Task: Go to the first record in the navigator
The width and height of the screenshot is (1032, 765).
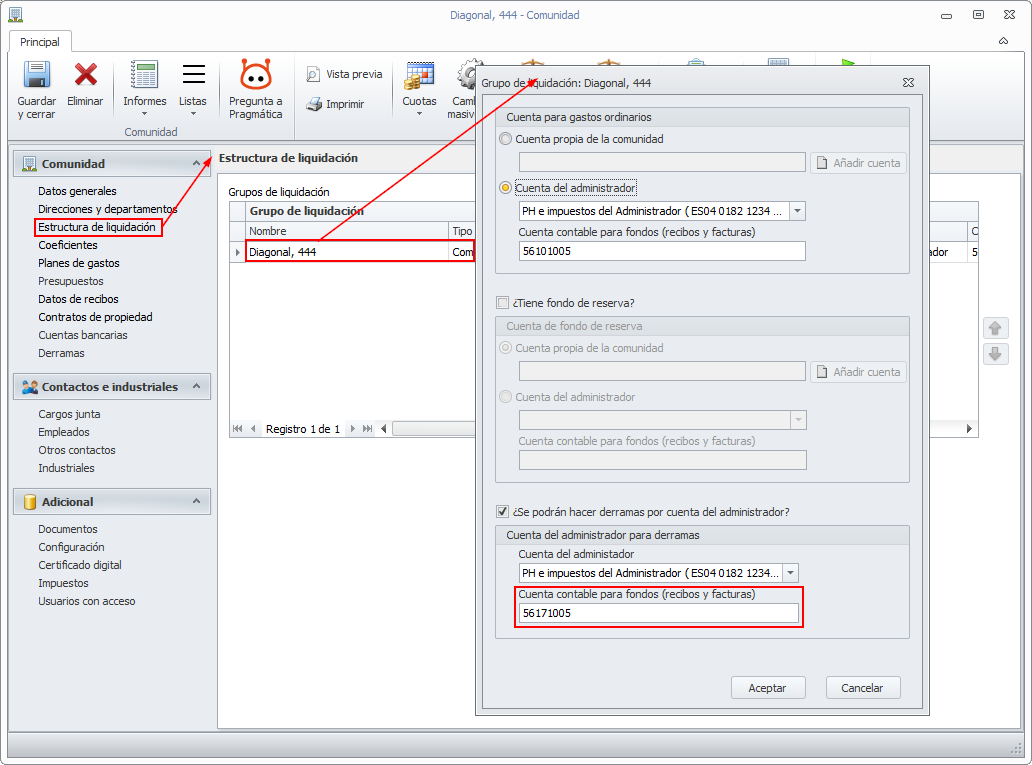Action: point(238,429)
